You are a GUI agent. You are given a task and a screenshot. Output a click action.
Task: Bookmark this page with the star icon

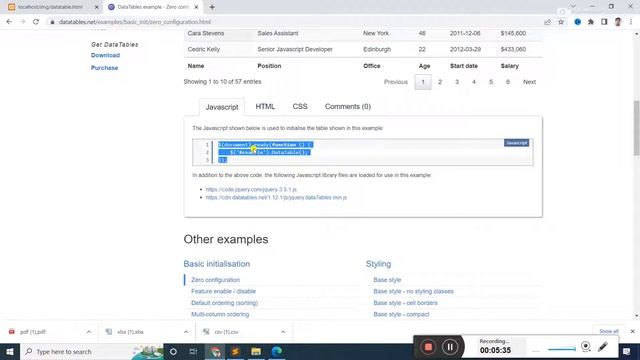click(x=561, y=22)
